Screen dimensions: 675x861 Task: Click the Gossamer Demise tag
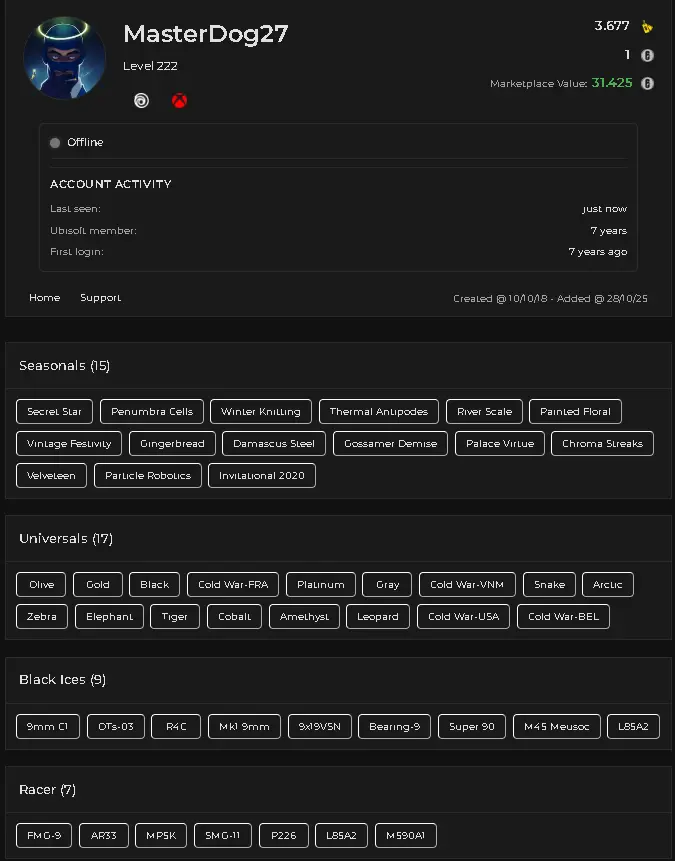tap(391, 443)
